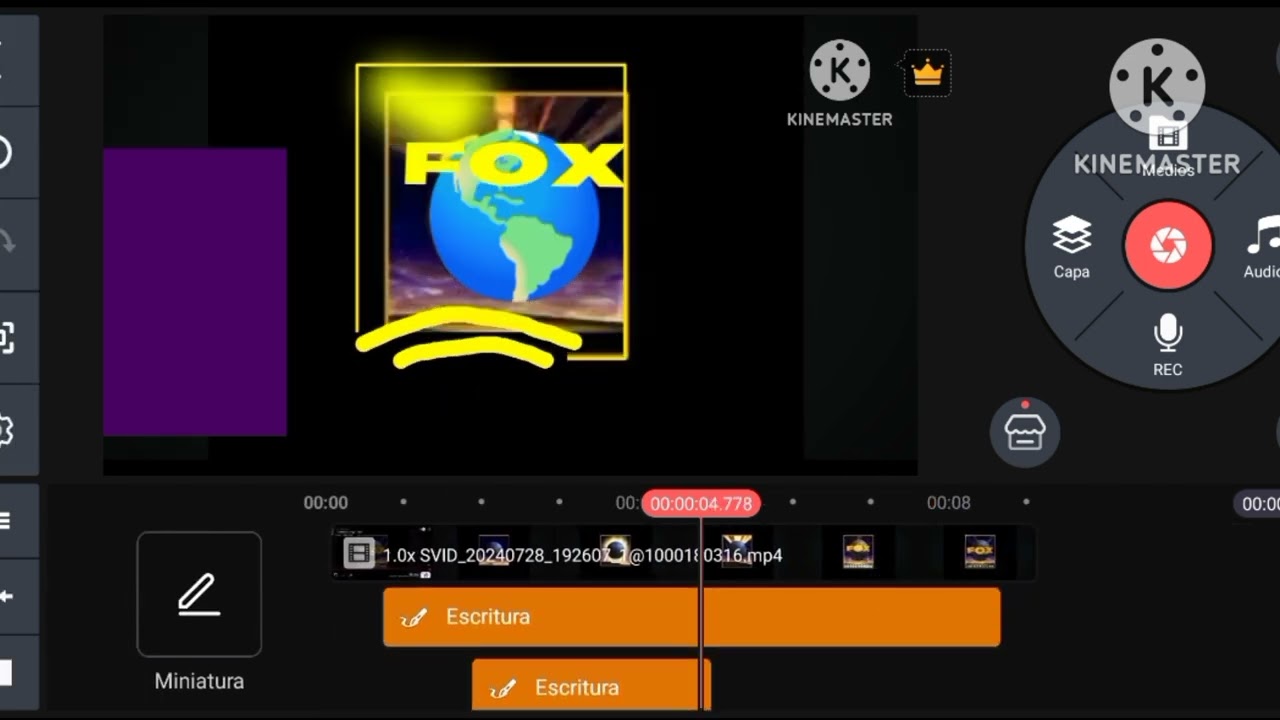The image size is (1280, 720).
Task: Start voice recording with REC microphone
Action: tap(1167, 346)
